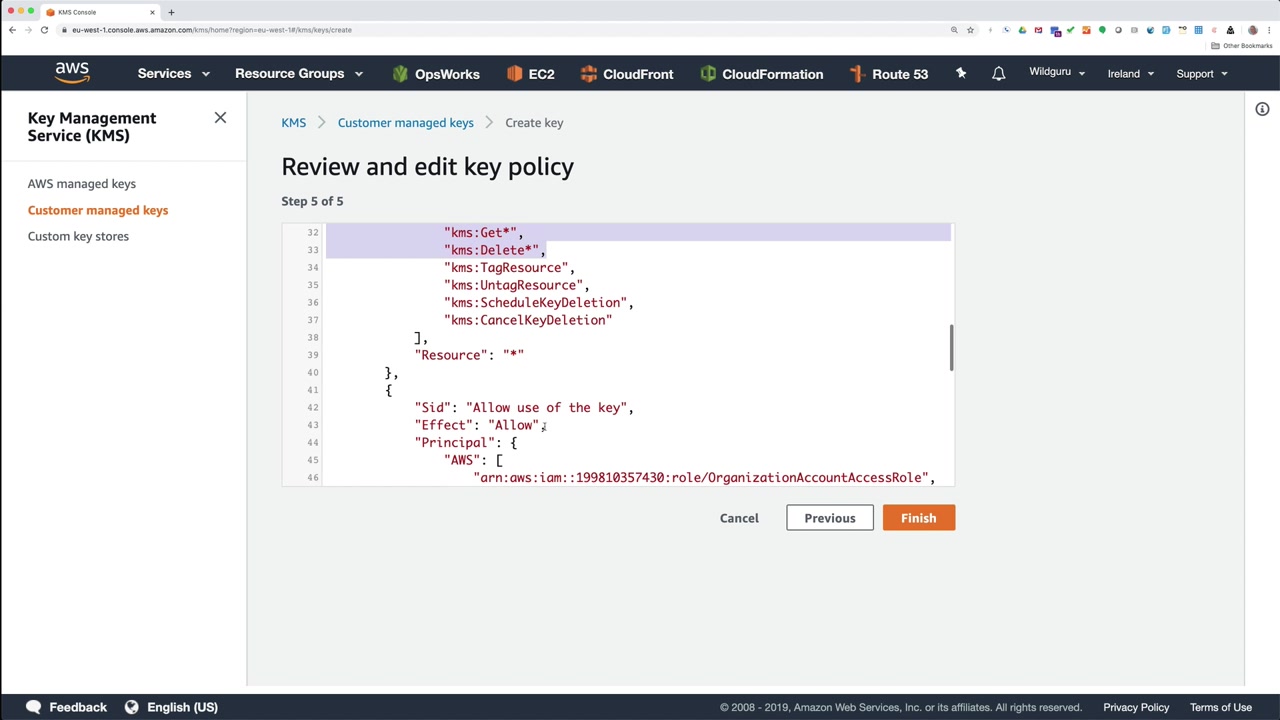Click policy line "kms:TagResource"

click(509, 268)
